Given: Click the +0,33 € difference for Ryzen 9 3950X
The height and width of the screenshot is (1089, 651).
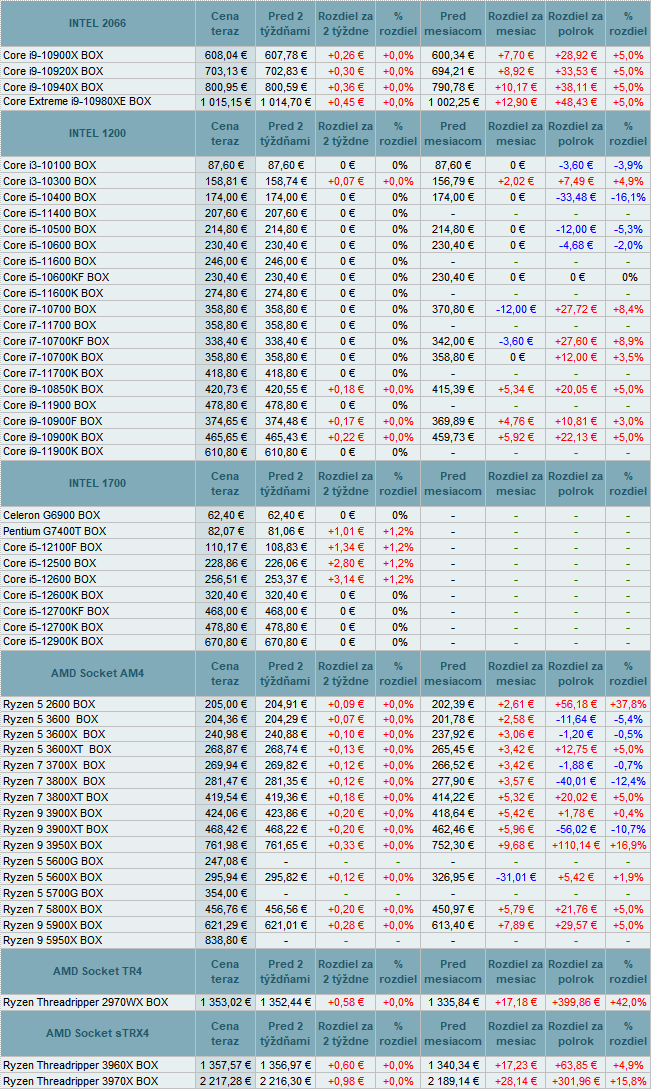Looking at the screenshot, I should 345,845.
